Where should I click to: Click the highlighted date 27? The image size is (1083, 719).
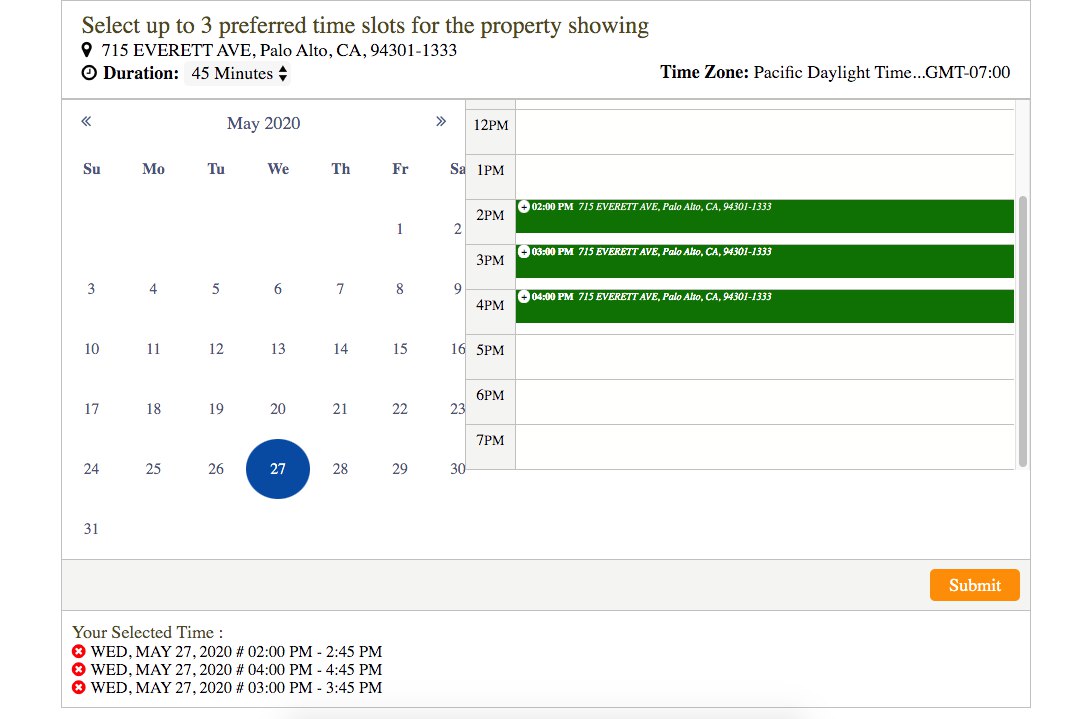tap(278, 469)
